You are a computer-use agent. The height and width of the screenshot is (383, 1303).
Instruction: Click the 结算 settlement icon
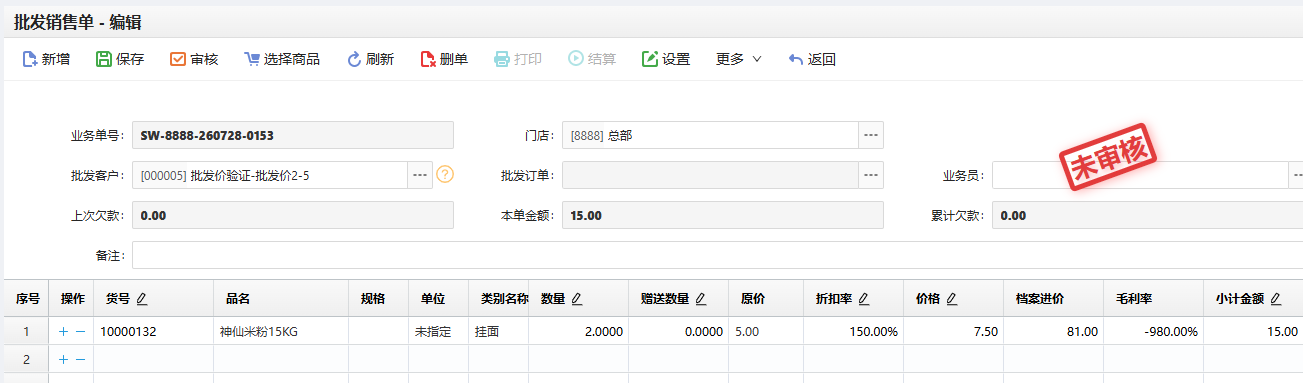click(x=576, y=59)
